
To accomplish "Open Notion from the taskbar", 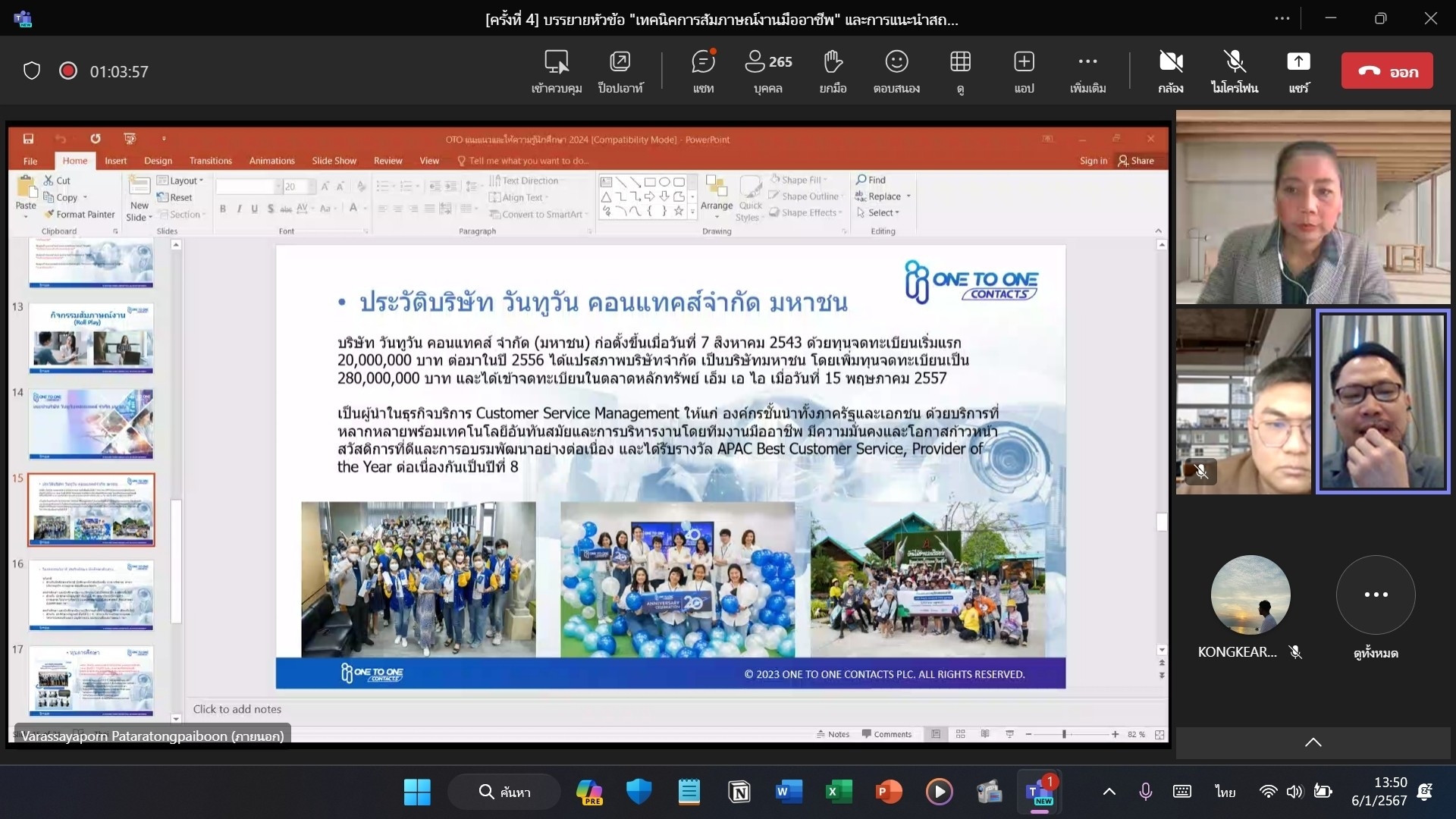I will tap(739, 792).
